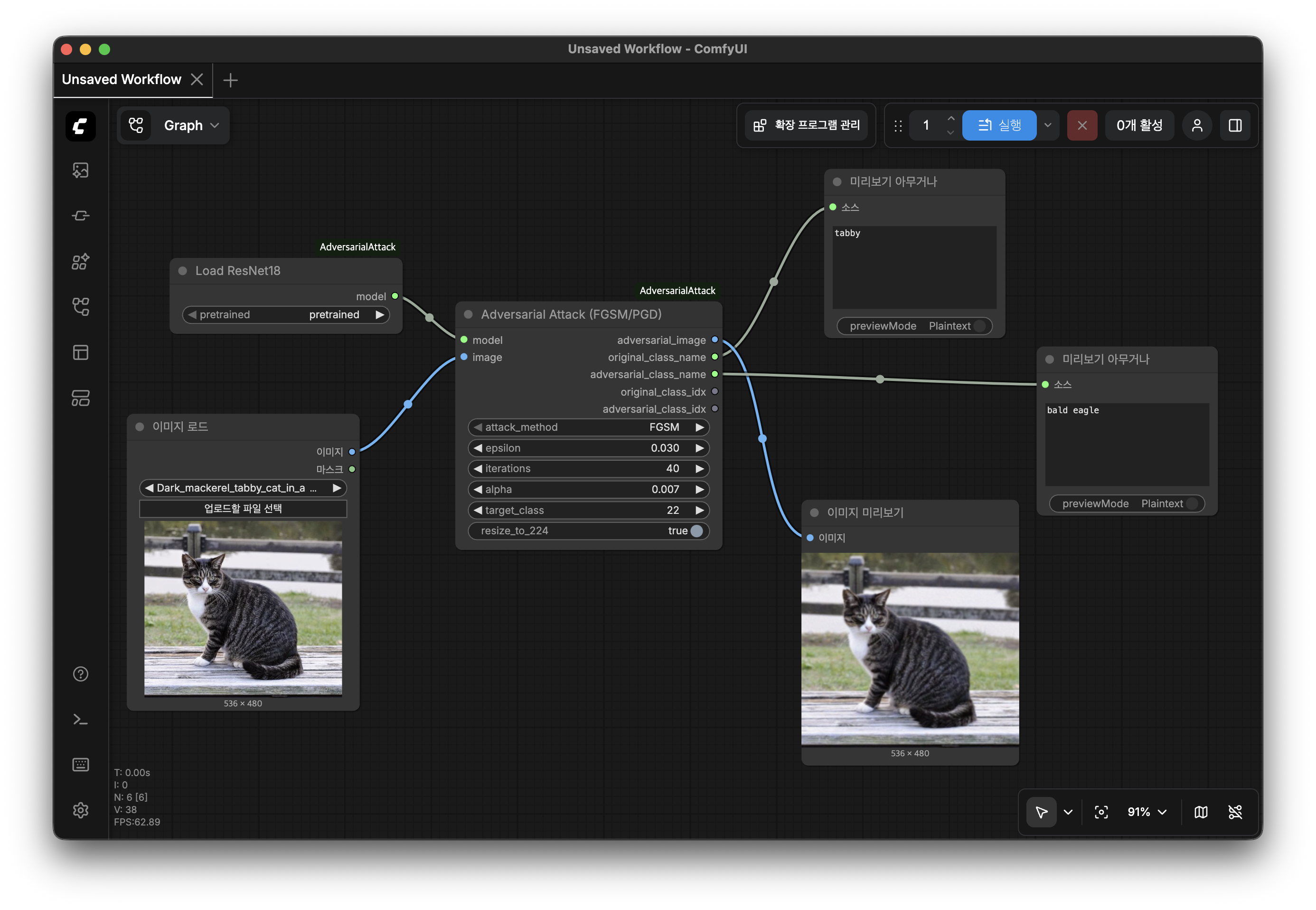
Task: Open the help question mark icon
Action: pyautogui.click(x=80, y=674)
